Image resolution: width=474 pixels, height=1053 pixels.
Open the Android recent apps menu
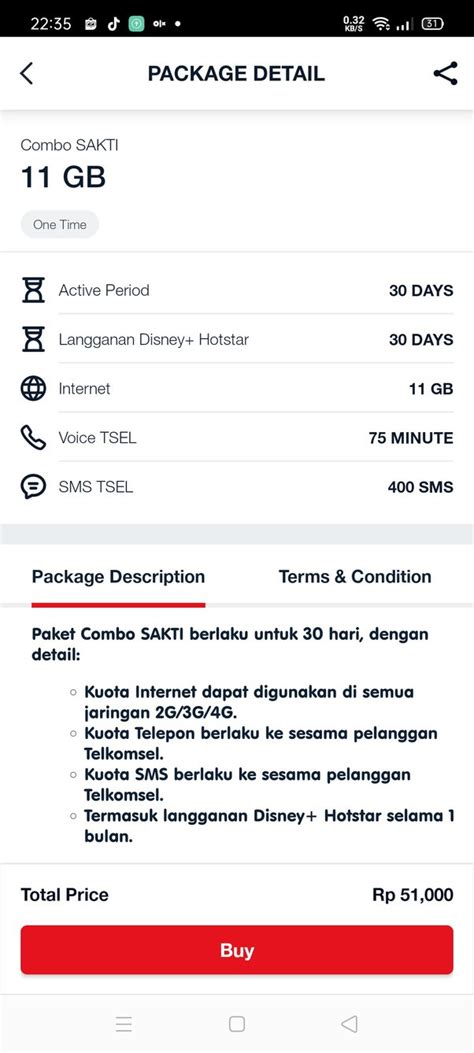coord(124,1023)
